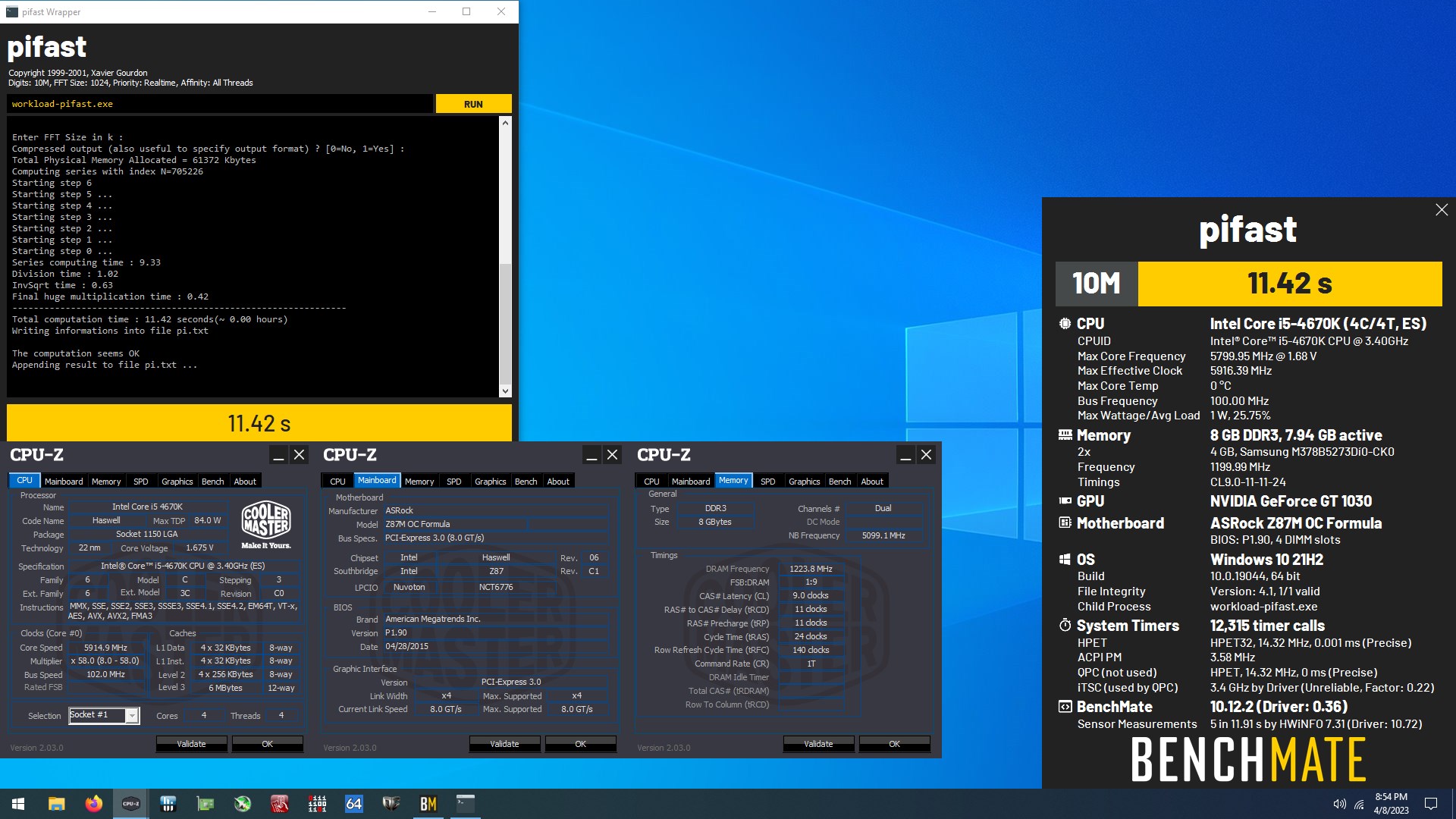1456x819 pixels.
Task: Open the OC Formula icon on the taskbar
Action: [x=391, y=804]
